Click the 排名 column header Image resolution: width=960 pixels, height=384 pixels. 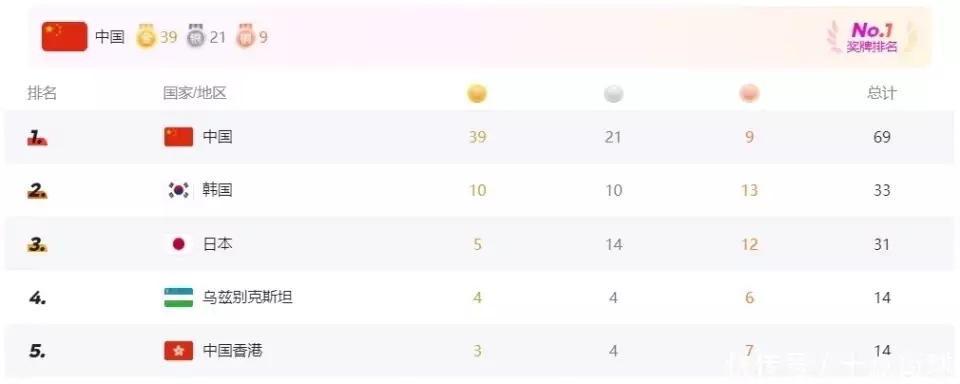tap(42, 94)
